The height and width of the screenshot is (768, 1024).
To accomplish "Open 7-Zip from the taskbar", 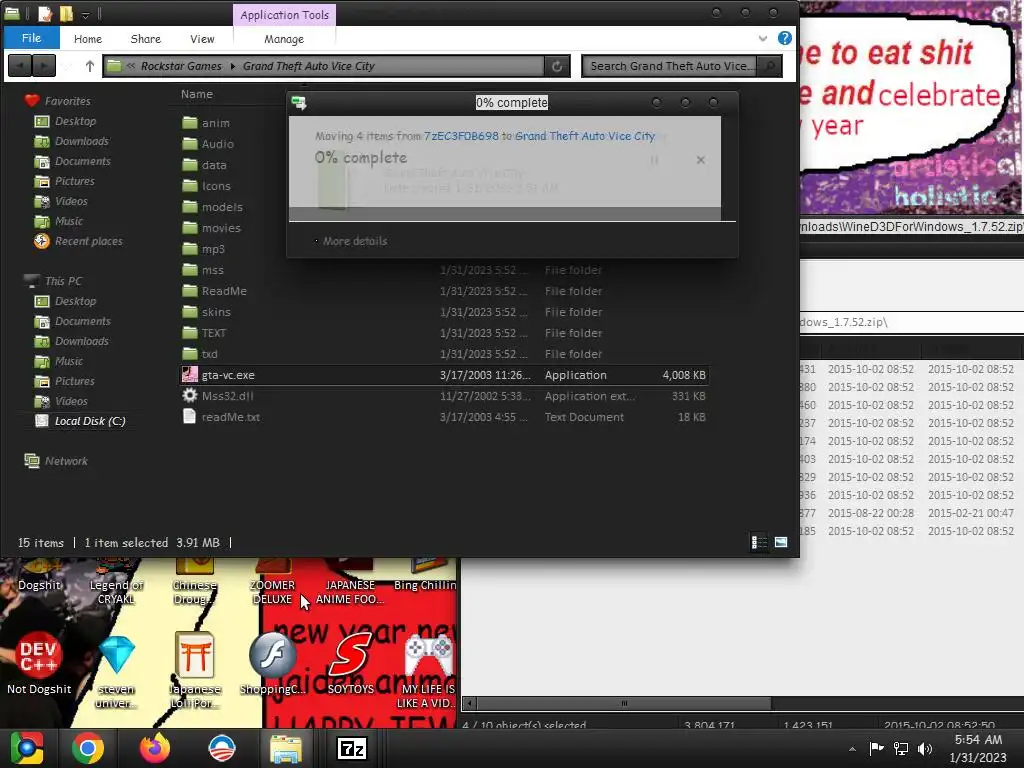I will pyautogui.click(x=352, y=748).
